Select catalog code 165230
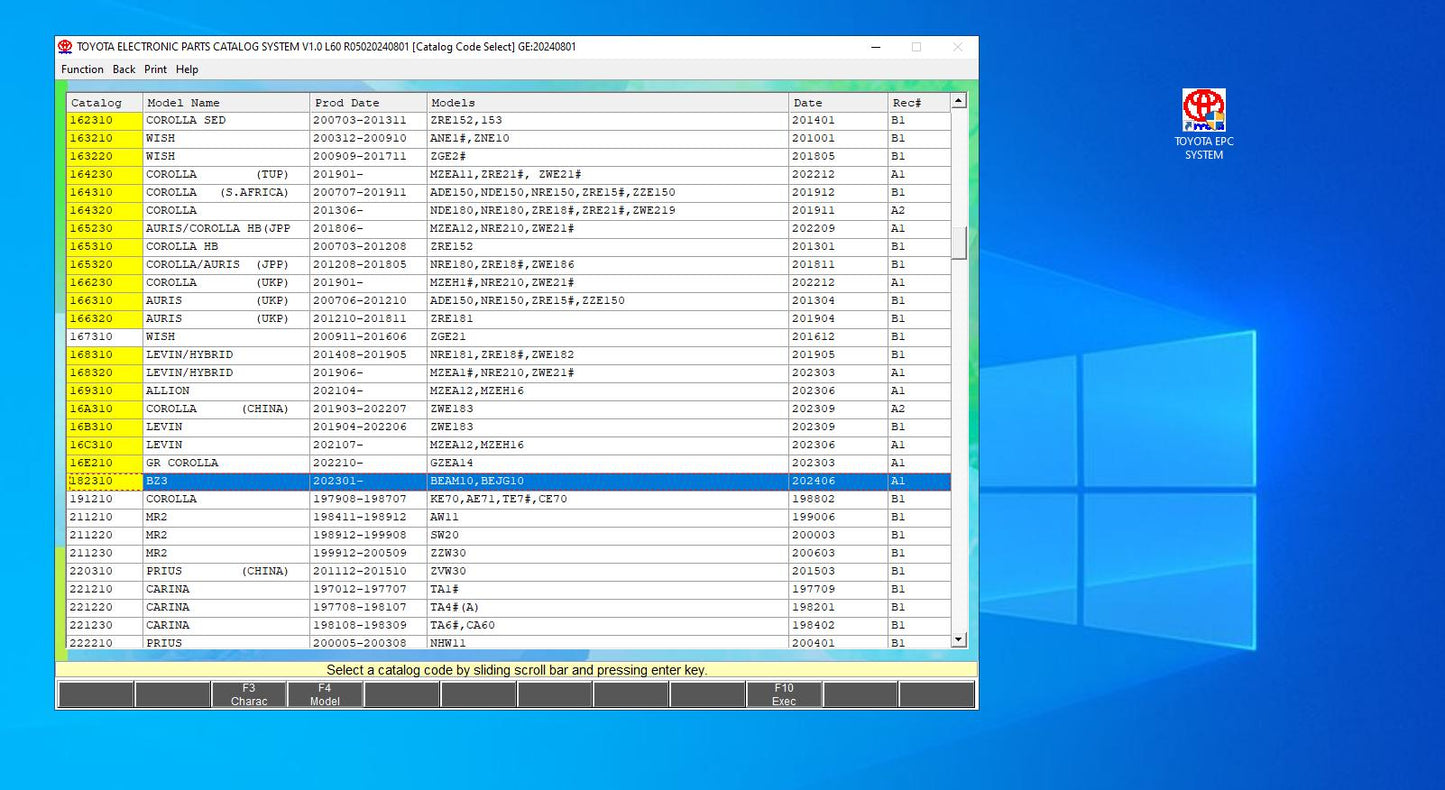 pos(104,228)
